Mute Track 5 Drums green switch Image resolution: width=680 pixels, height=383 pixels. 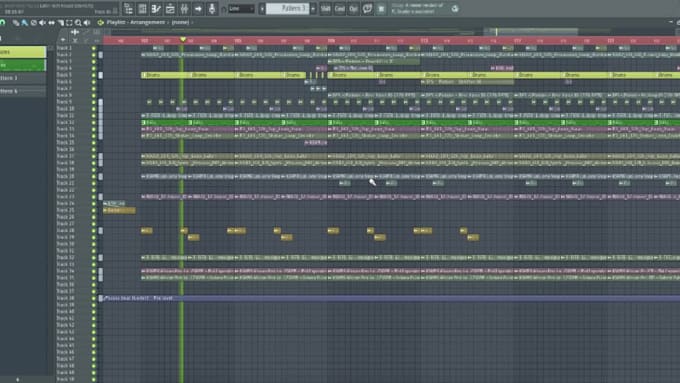coord(93,75)
